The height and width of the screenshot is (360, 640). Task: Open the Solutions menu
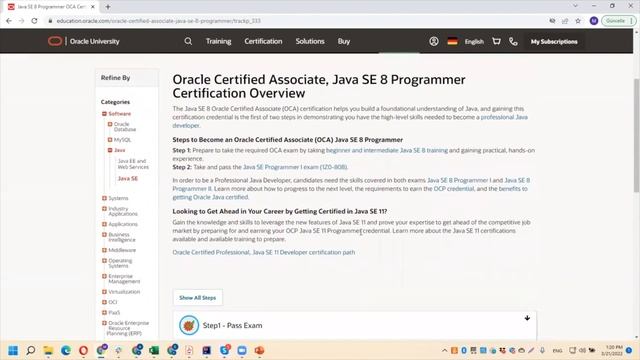[x=310, y=41]
